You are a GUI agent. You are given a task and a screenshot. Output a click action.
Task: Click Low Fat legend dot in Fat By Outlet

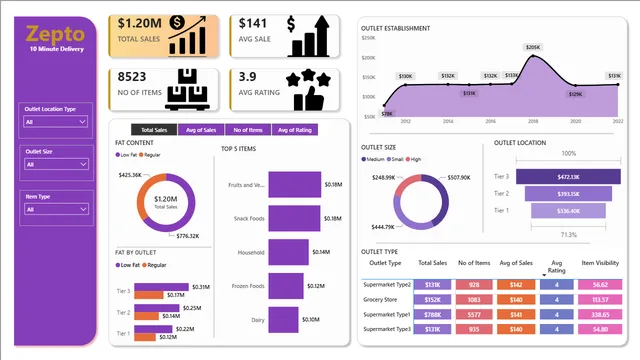[118, 265]
